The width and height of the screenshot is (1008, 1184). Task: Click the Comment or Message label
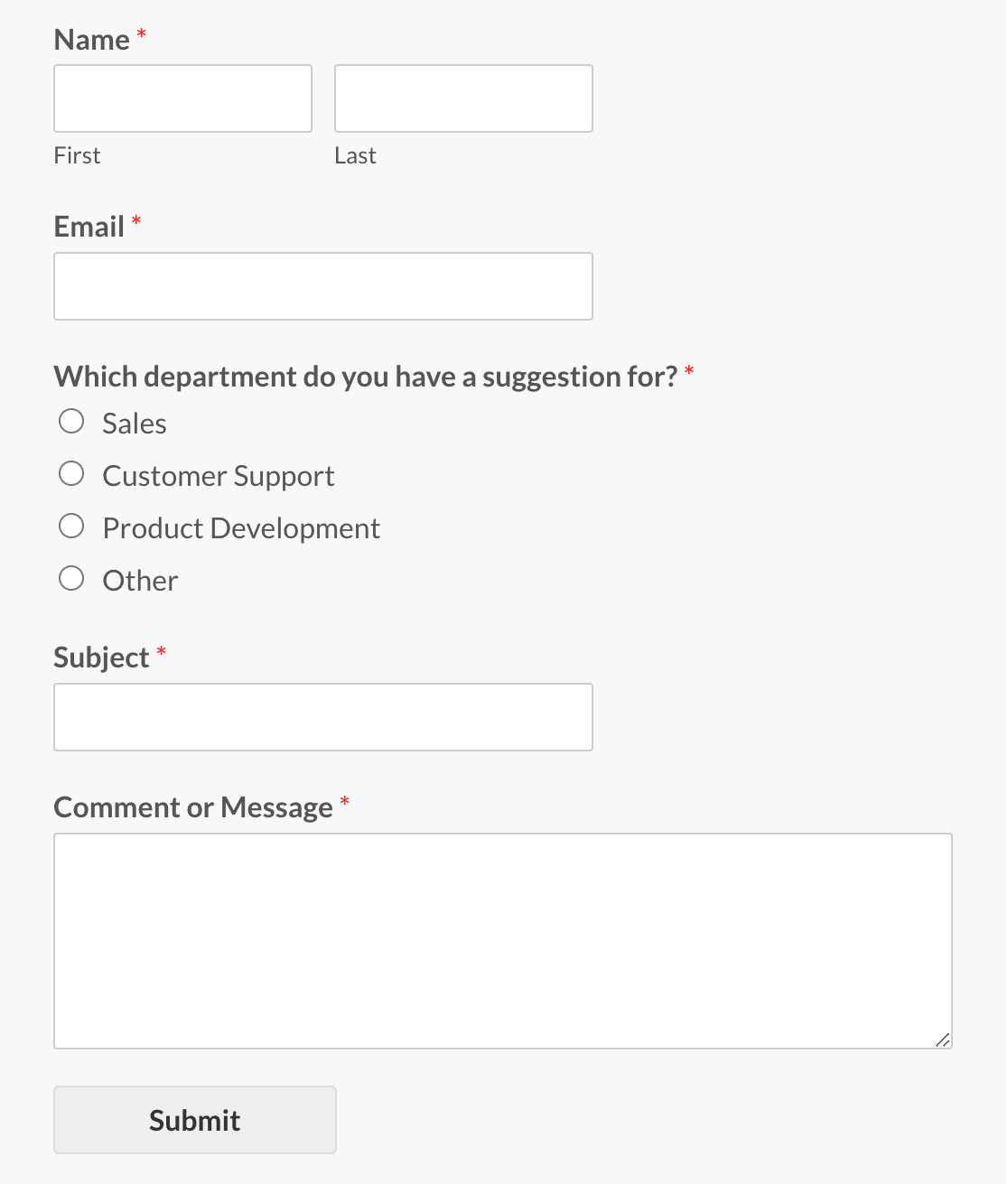(x=193, y=806)
